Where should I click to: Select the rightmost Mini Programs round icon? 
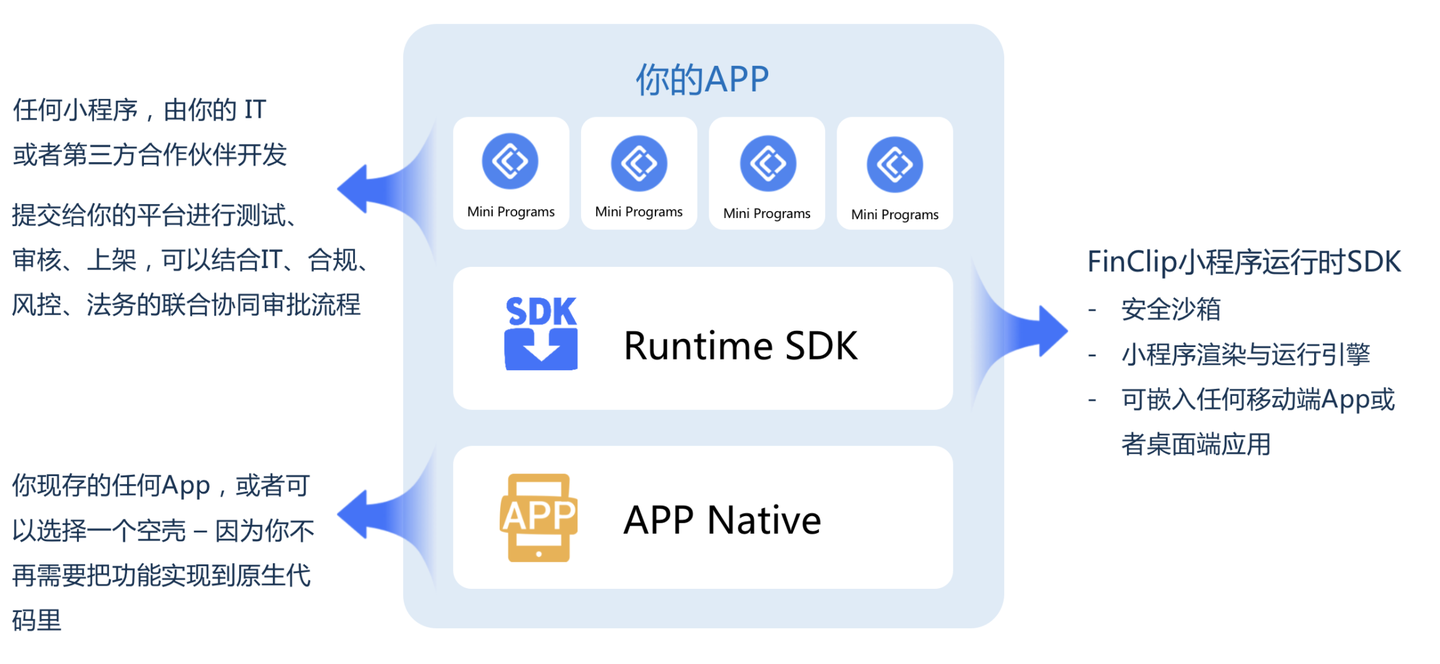tap(895, 163)
